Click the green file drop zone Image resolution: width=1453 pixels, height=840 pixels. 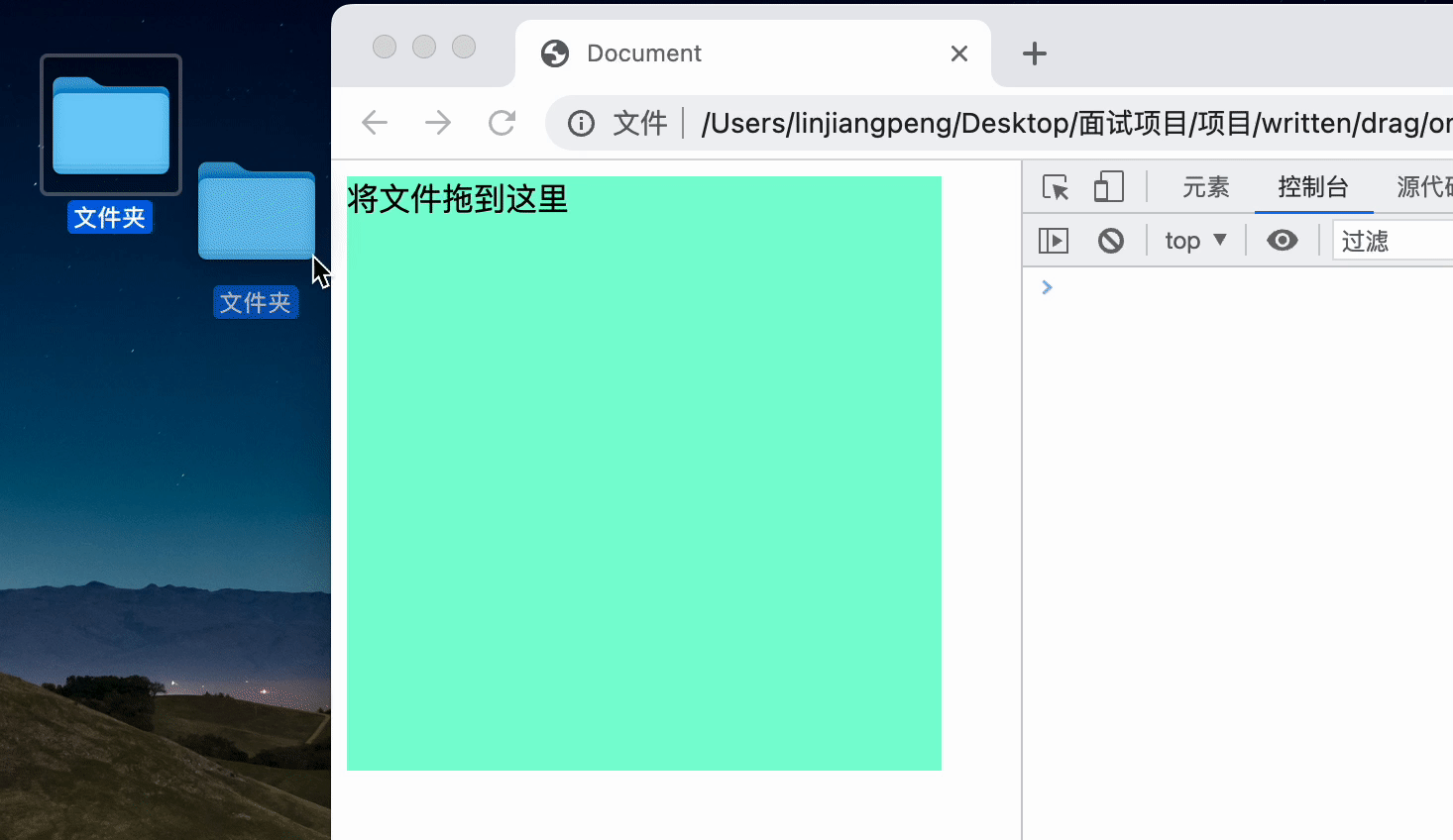click(643, 473)
